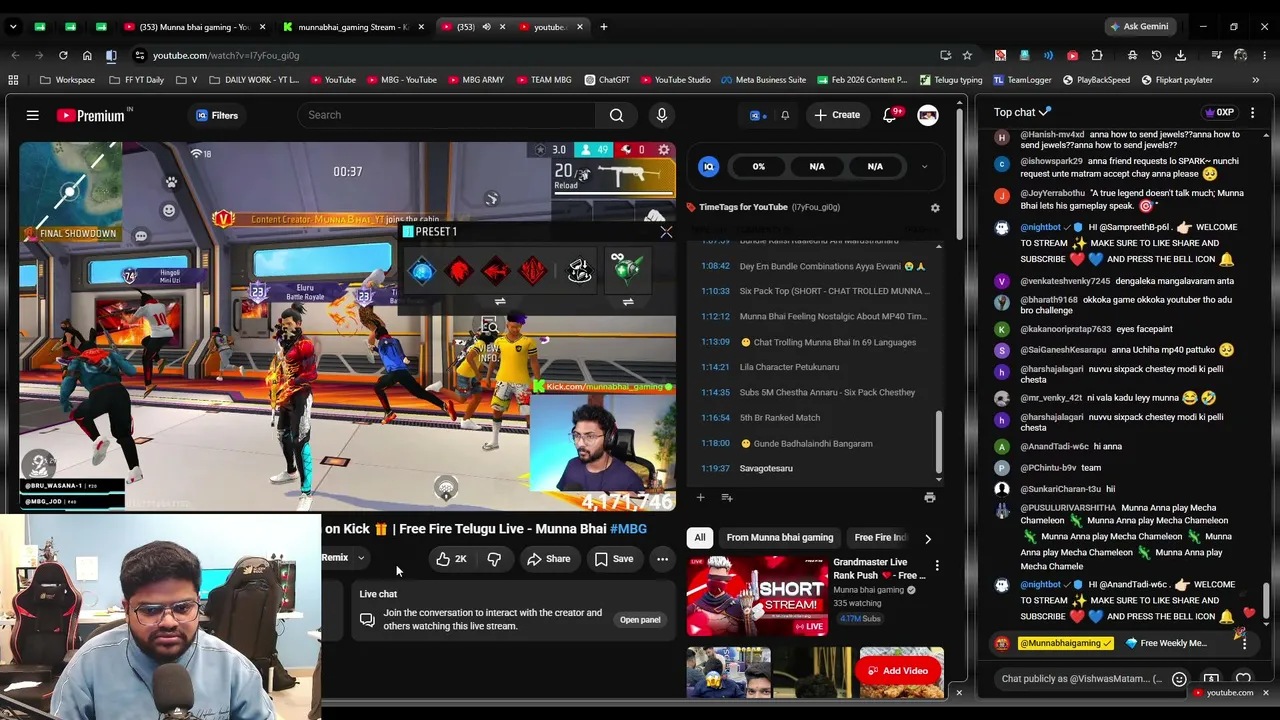Bookmark this page with the star
1280x720 pixels.
click(x=967, y=55)
